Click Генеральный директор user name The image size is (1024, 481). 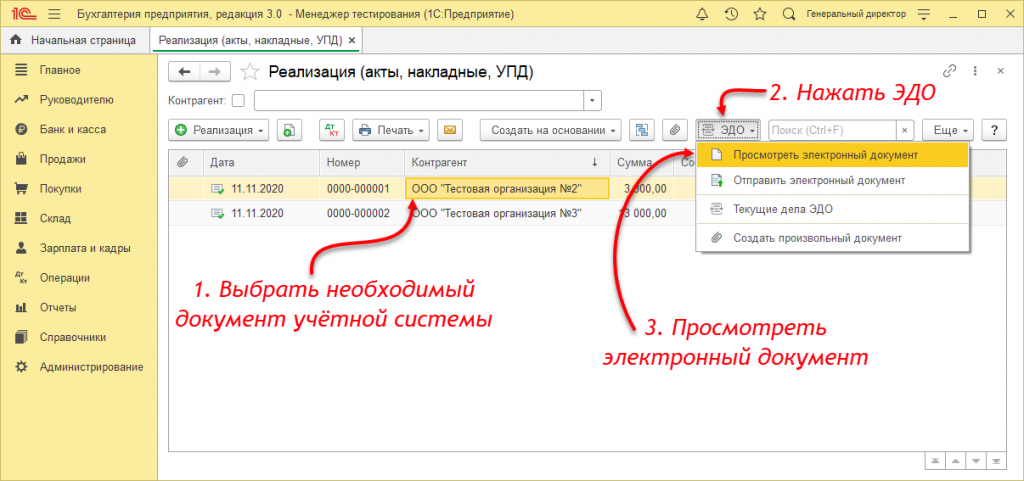point(856,14)
